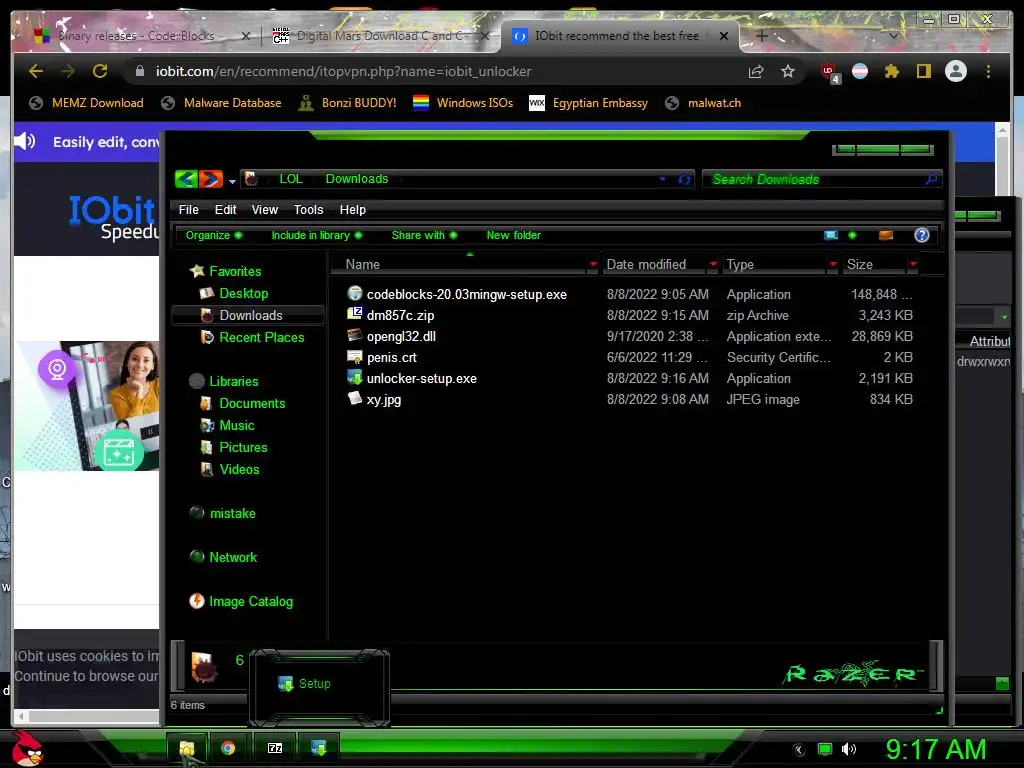
Task: Select Libraries in the navigation pane
Action: 233,381
